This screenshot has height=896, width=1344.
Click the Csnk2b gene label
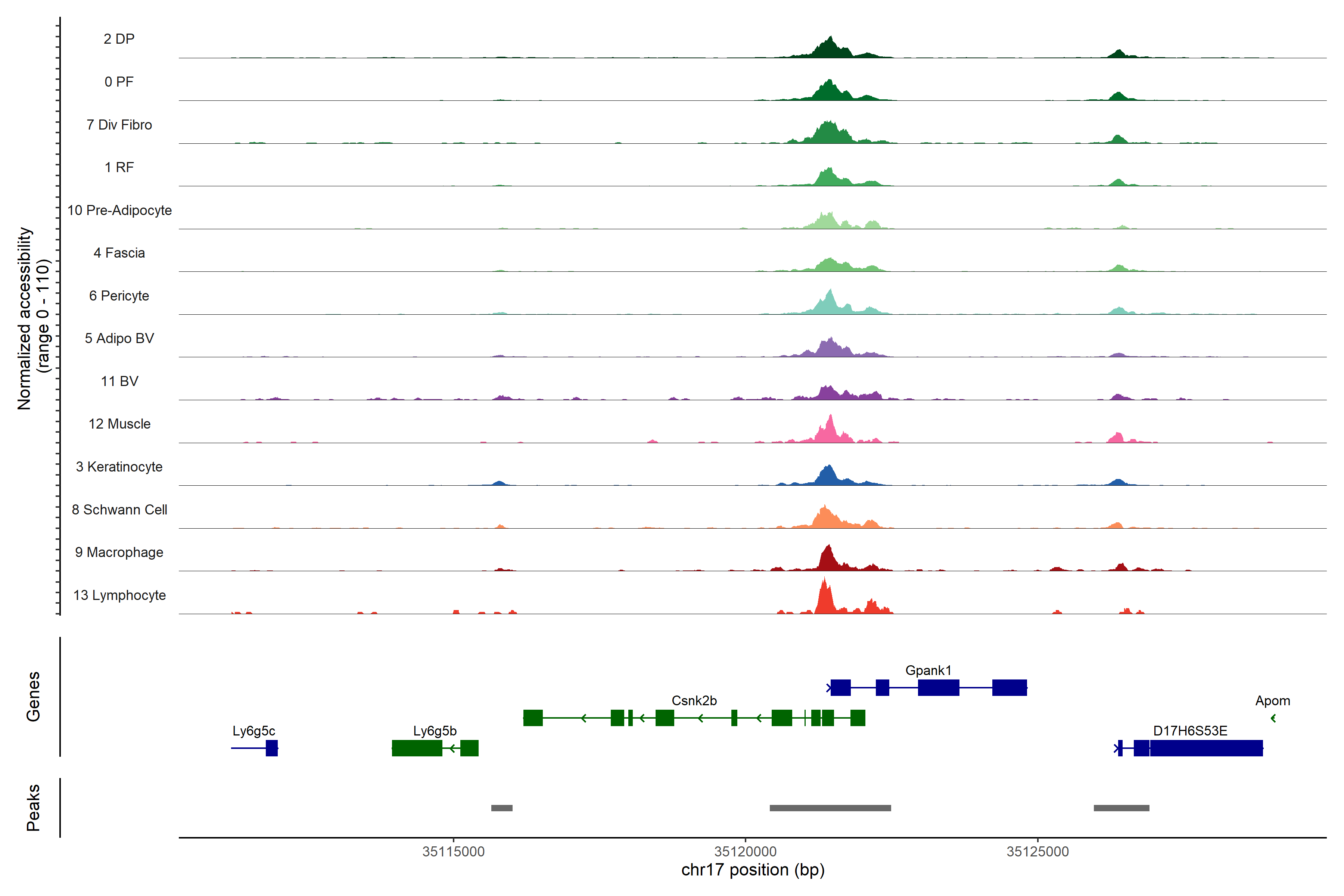[x=694, y=701]
